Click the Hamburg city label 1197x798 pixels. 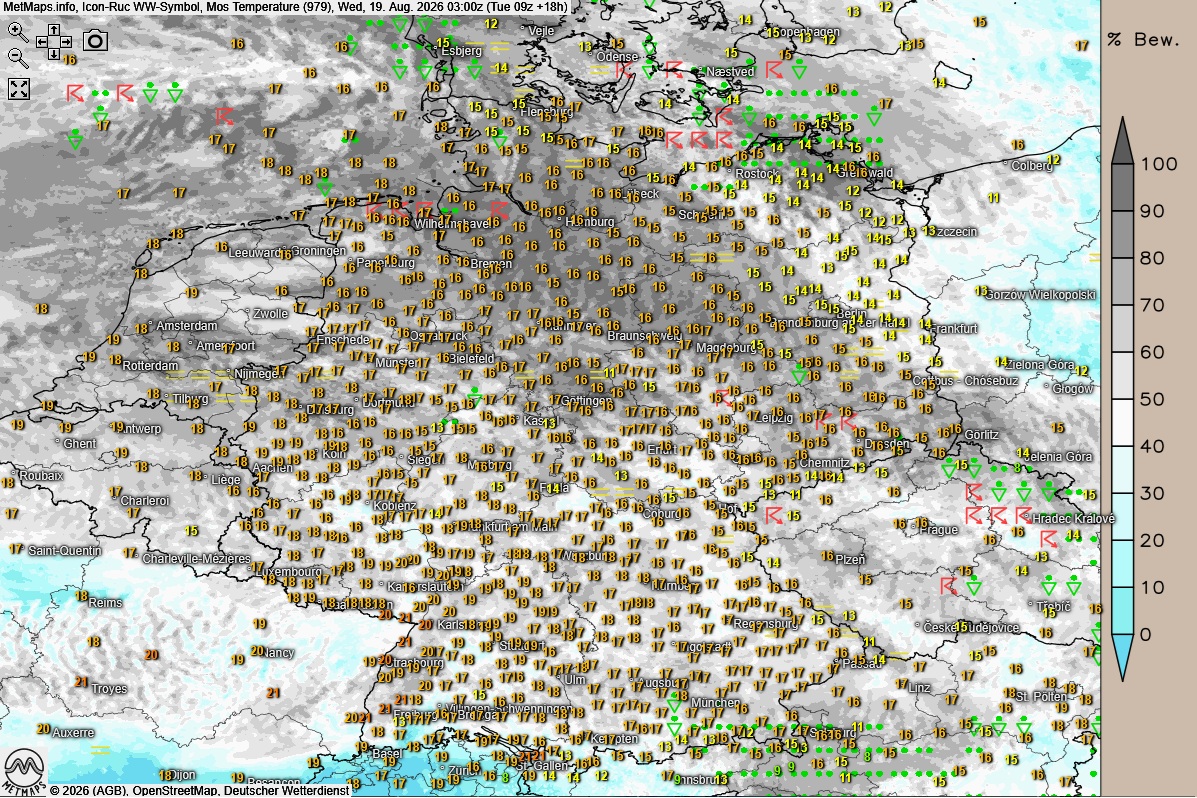pyautogui.click(x=589, y=221)
